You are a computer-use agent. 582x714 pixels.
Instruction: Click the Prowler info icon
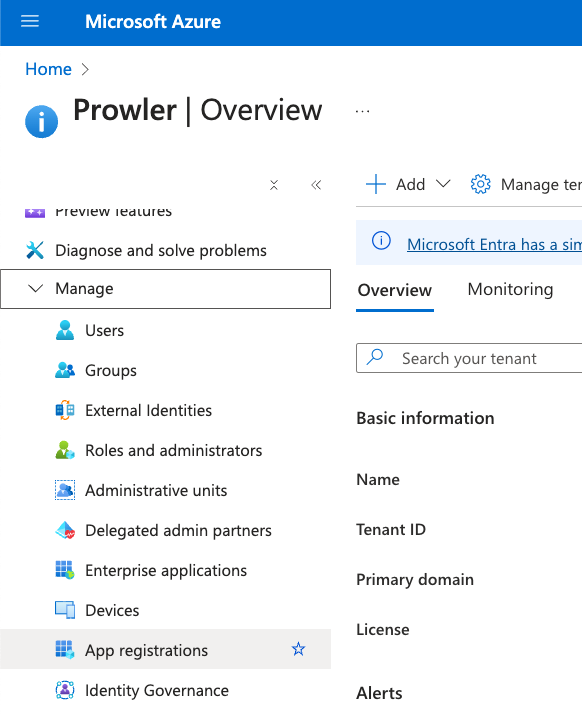click(41, 122)
